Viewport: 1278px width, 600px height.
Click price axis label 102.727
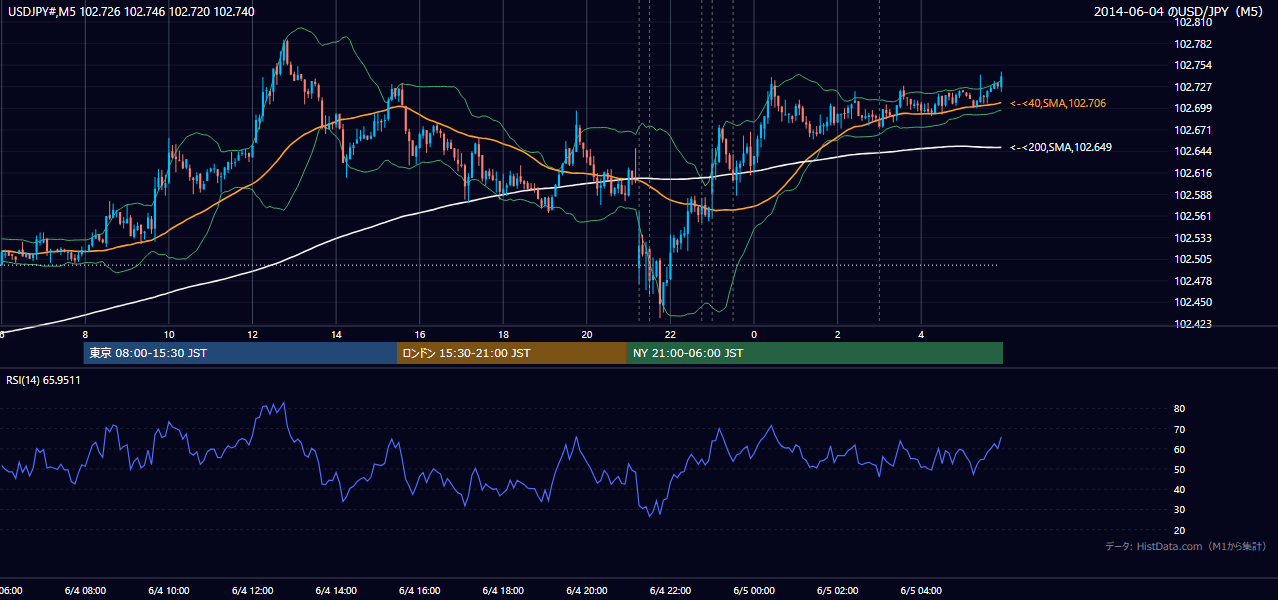click(1192, 87)
